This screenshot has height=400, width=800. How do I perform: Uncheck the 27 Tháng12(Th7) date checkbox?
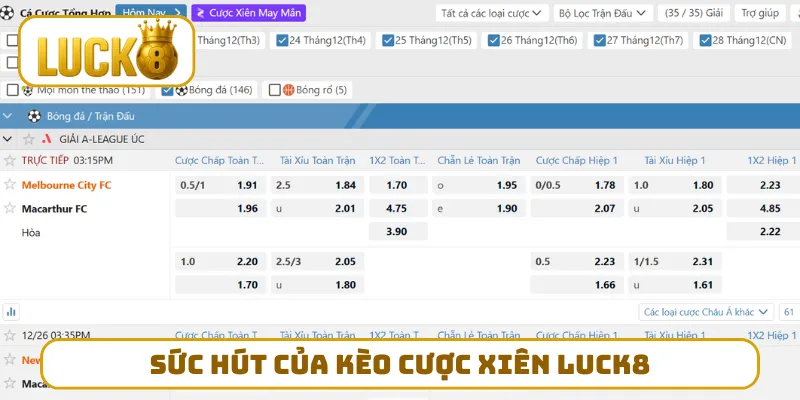click(599, 40)
